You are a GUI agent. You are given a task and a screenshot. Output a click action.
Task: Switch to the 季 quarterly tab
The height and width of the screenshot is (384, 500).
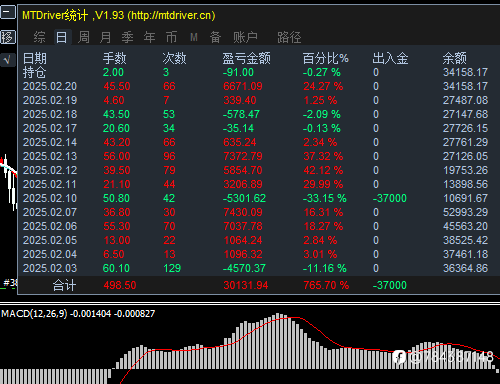coord(127,37)
